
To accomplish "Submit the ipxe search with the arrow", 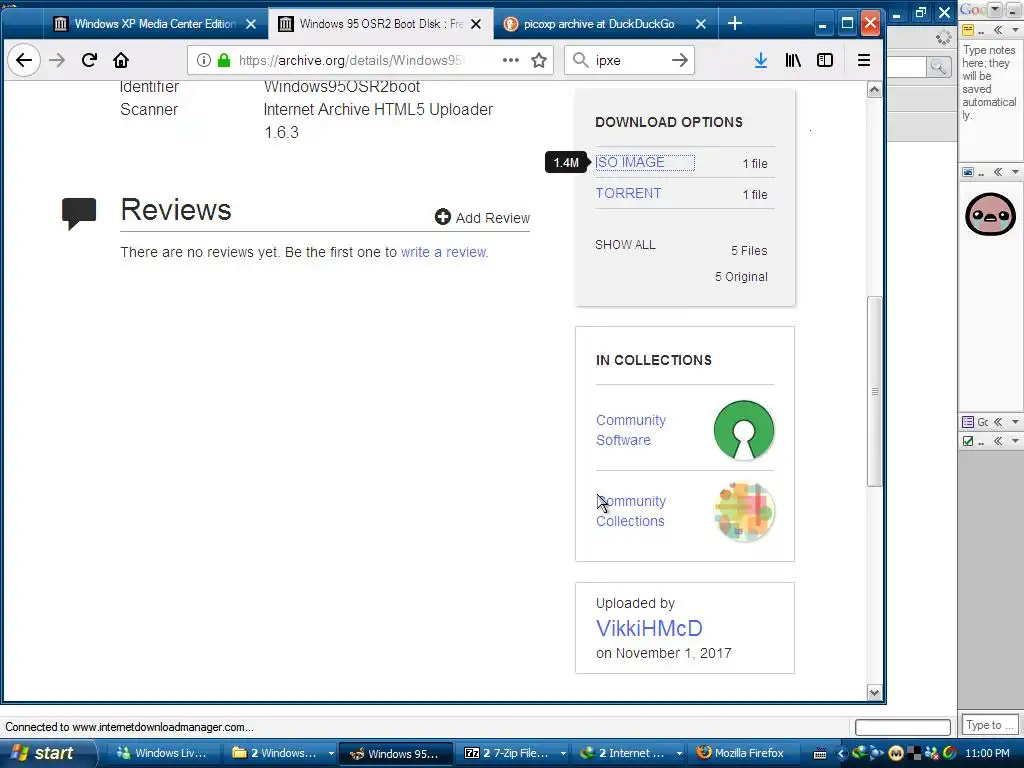I will [680, 60].
